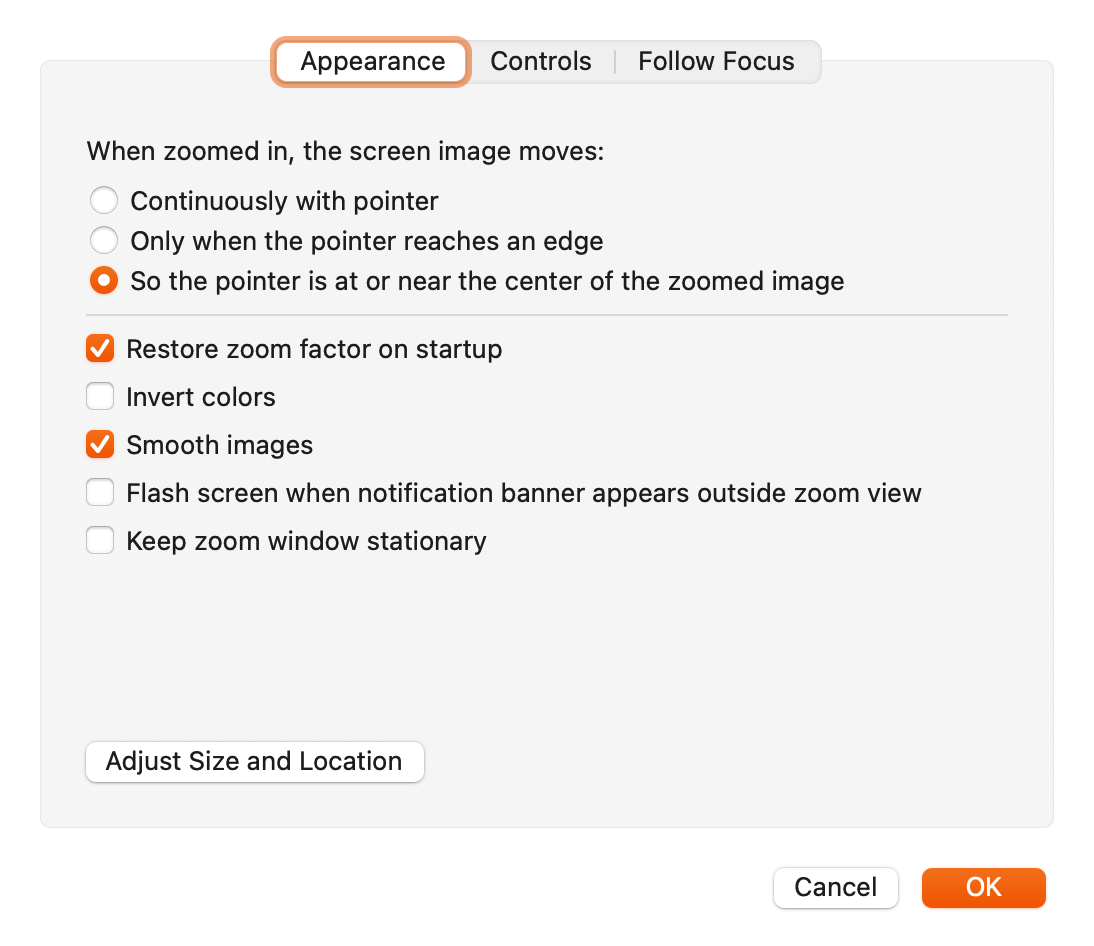Open Adjust Size and Location

pos(255,761)
